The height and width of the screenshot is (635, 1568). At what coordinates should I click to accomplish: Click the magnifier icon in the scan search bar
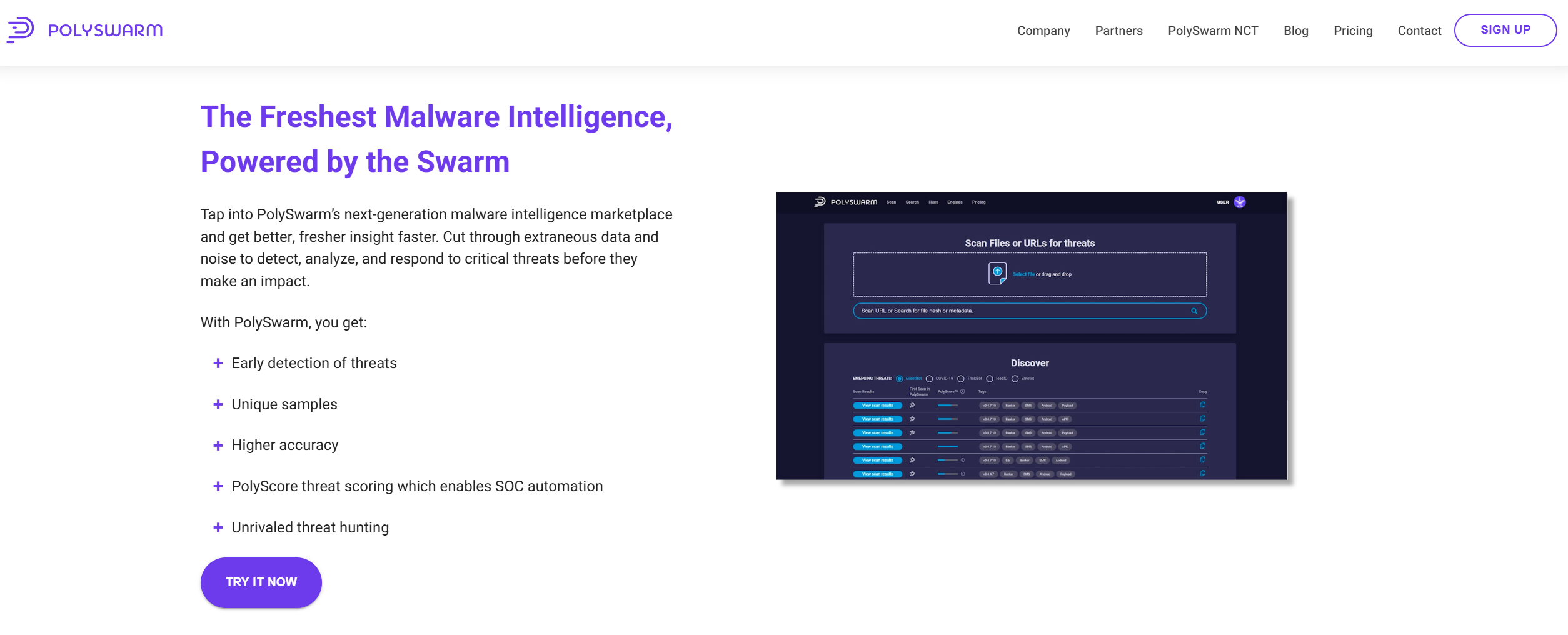1194,311
